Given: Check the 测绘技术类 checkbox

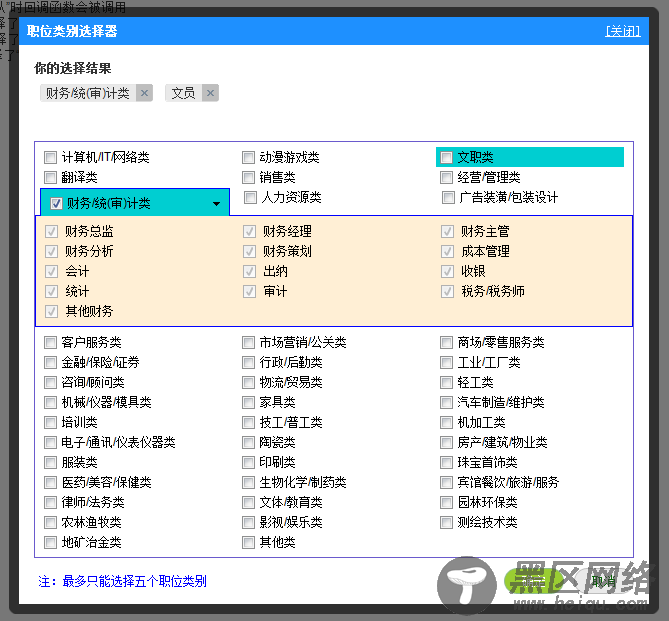Looking at the screenshot, I should tap(446, 522).
